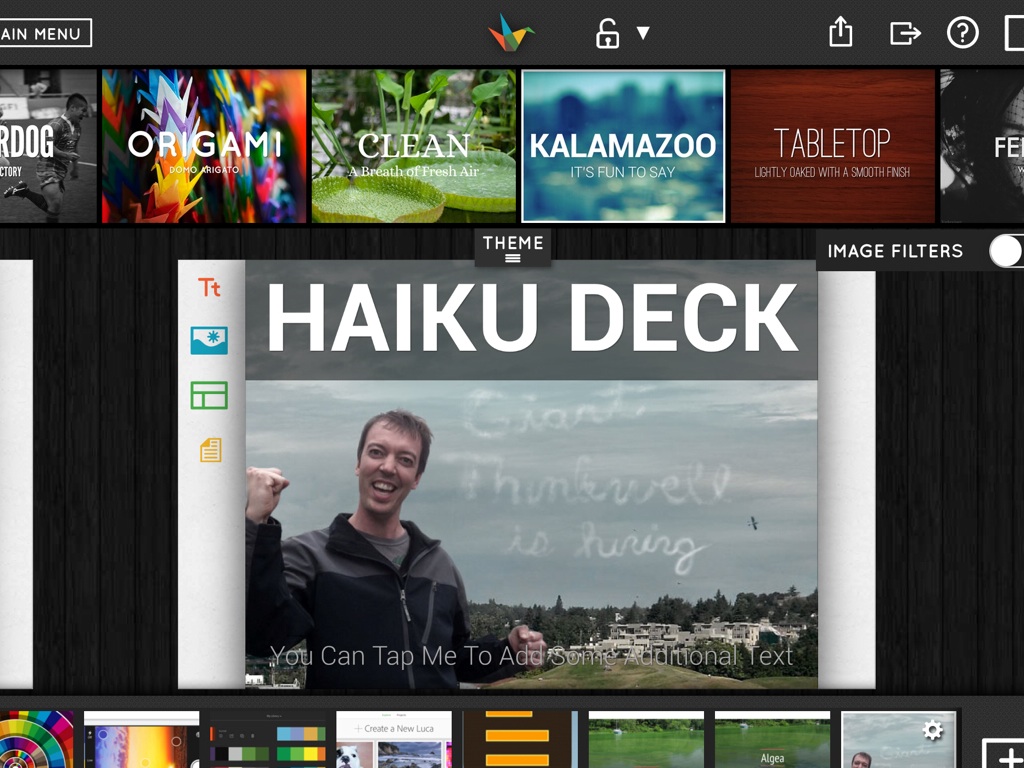Viewport: 1024px width, 768px height.
Task: Select the green slide layout tool
Action: 209,396
